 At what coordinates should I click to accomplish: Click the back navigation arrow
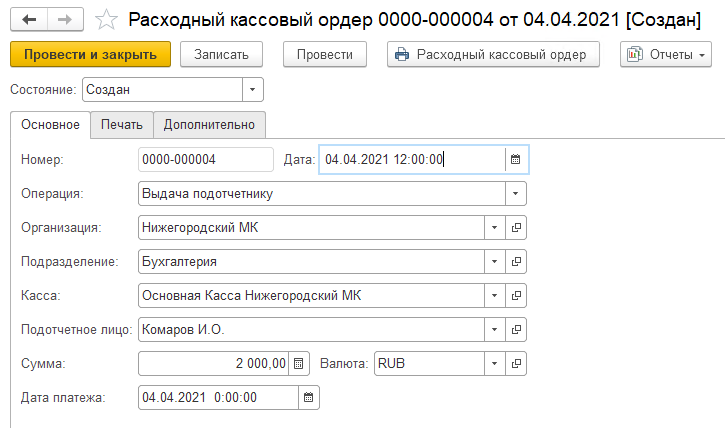pos(28,19)
